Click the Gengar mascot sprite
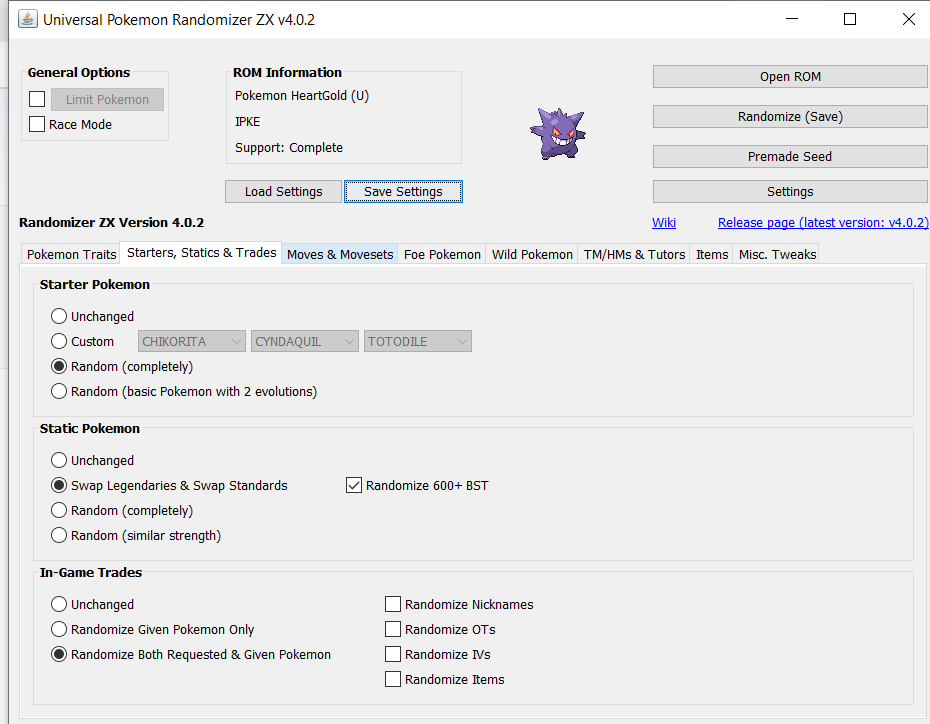Viewport: 930px width, 724px height. pyautogui.click(x=558, y=133)
